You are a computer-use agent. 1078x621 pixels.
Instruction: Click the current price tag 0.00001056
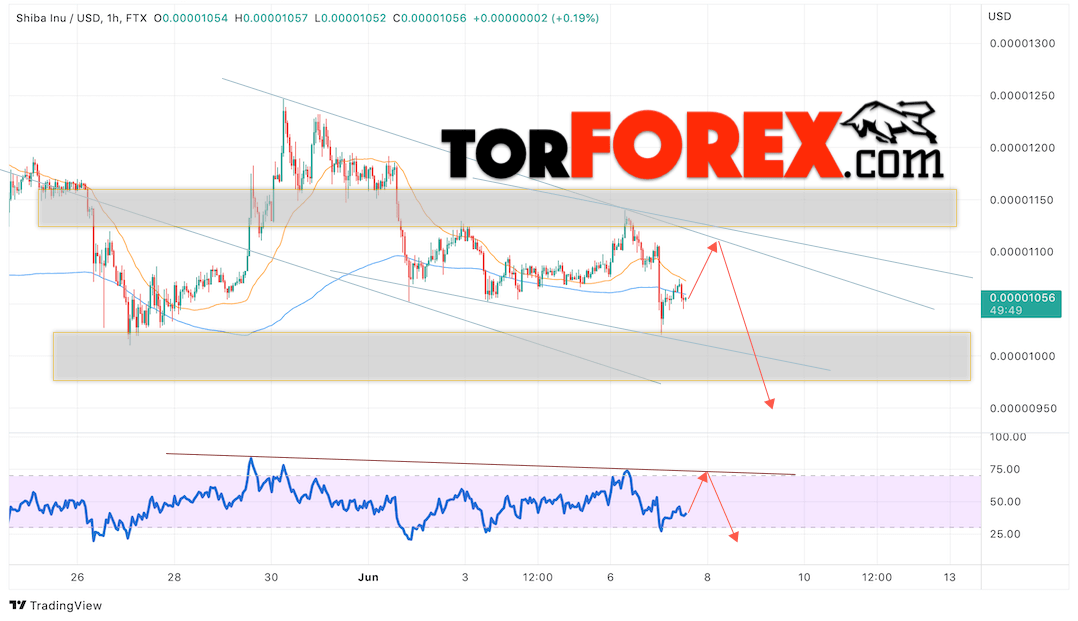(1022, 303)
